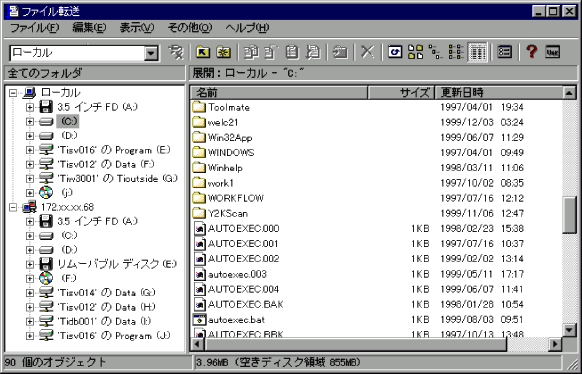Click the version info toolbar icon
582x374 pixels.
click(x=552, y=52)
